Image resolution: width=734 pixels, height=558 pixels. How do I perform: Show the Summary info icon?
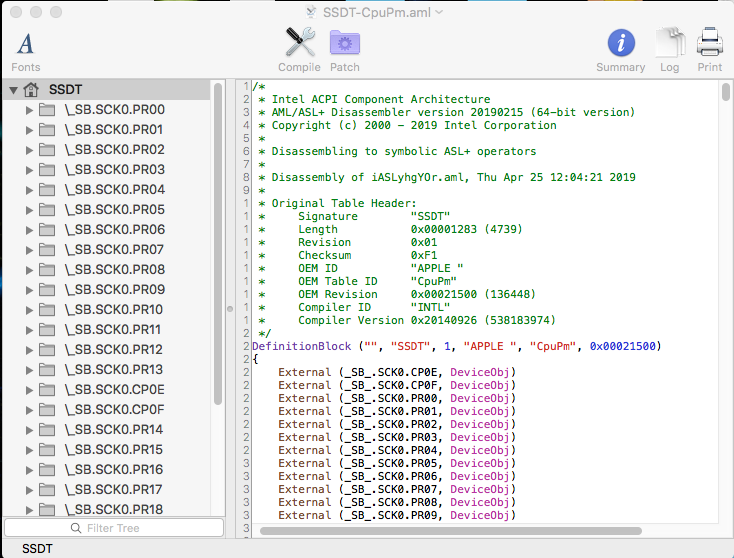pyautogui.click(x=621, y=43)
